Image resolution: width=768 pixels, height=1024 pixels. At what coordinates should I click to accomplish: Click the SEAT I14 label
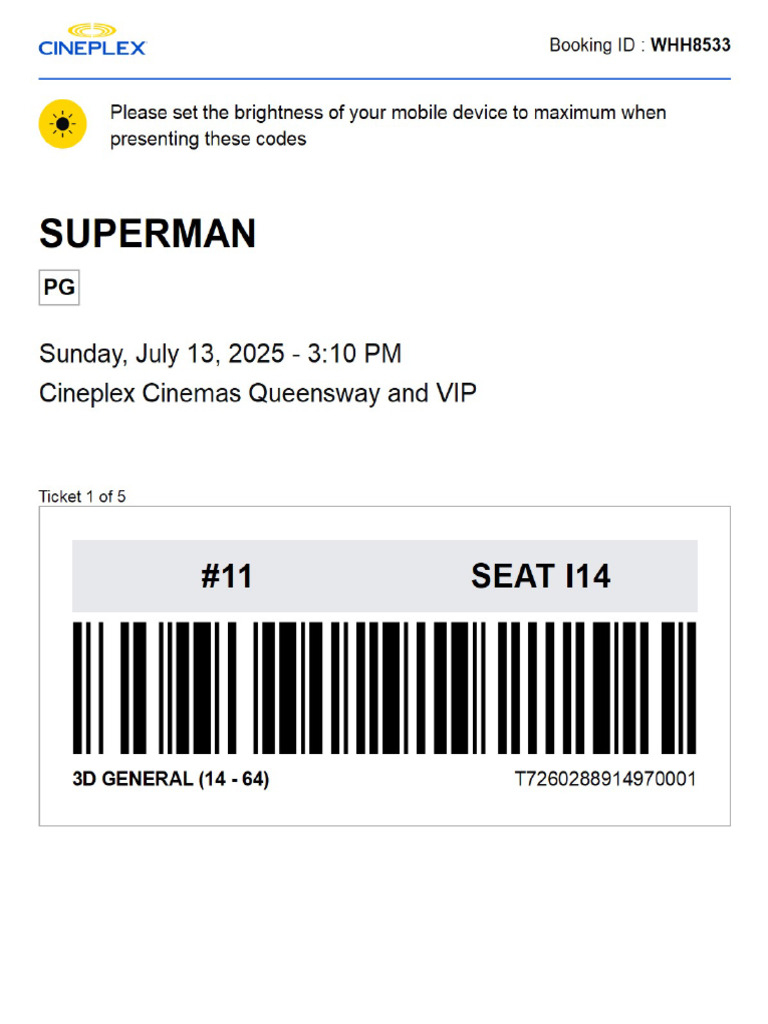coord(540,576)
